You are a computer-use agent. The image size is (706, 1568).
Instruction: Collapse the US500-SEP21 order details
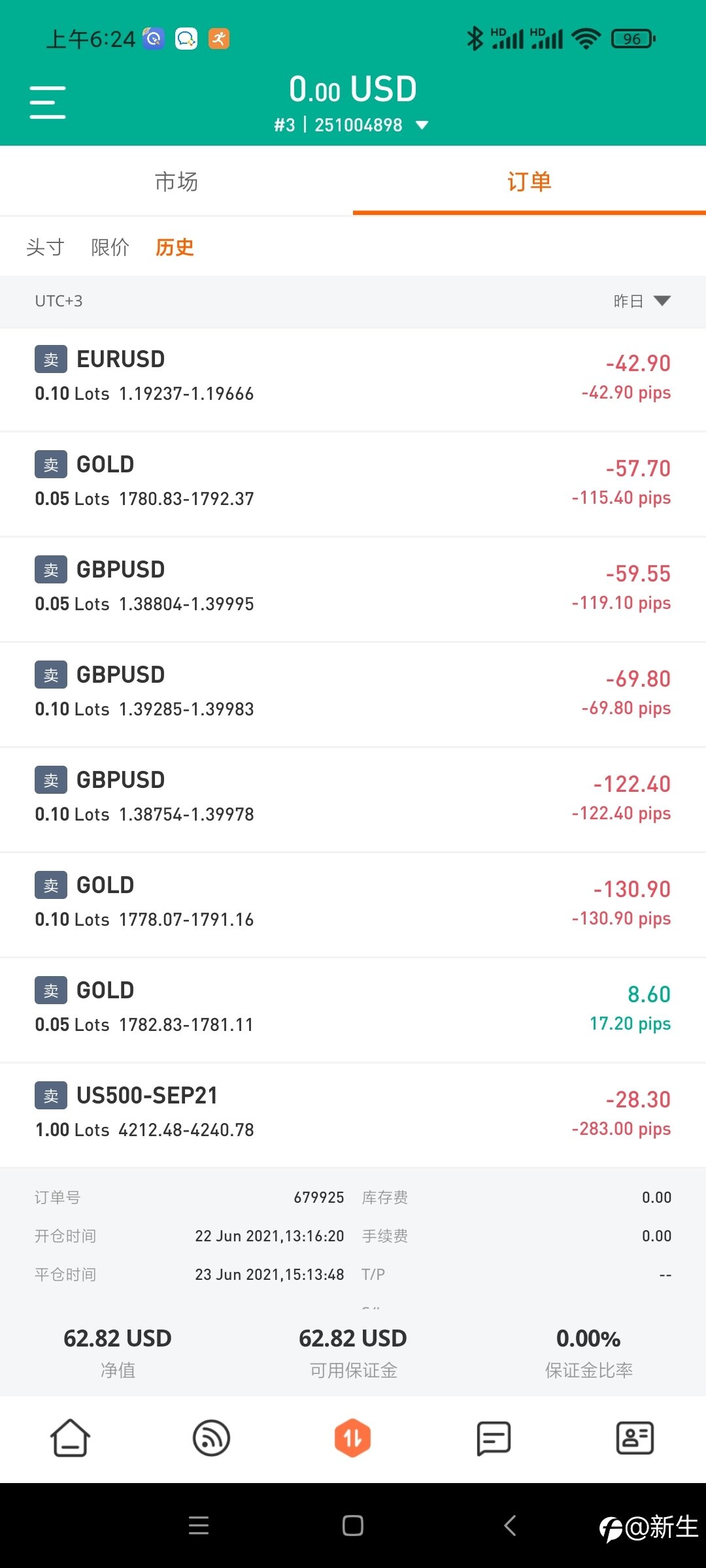[353, 1115]
